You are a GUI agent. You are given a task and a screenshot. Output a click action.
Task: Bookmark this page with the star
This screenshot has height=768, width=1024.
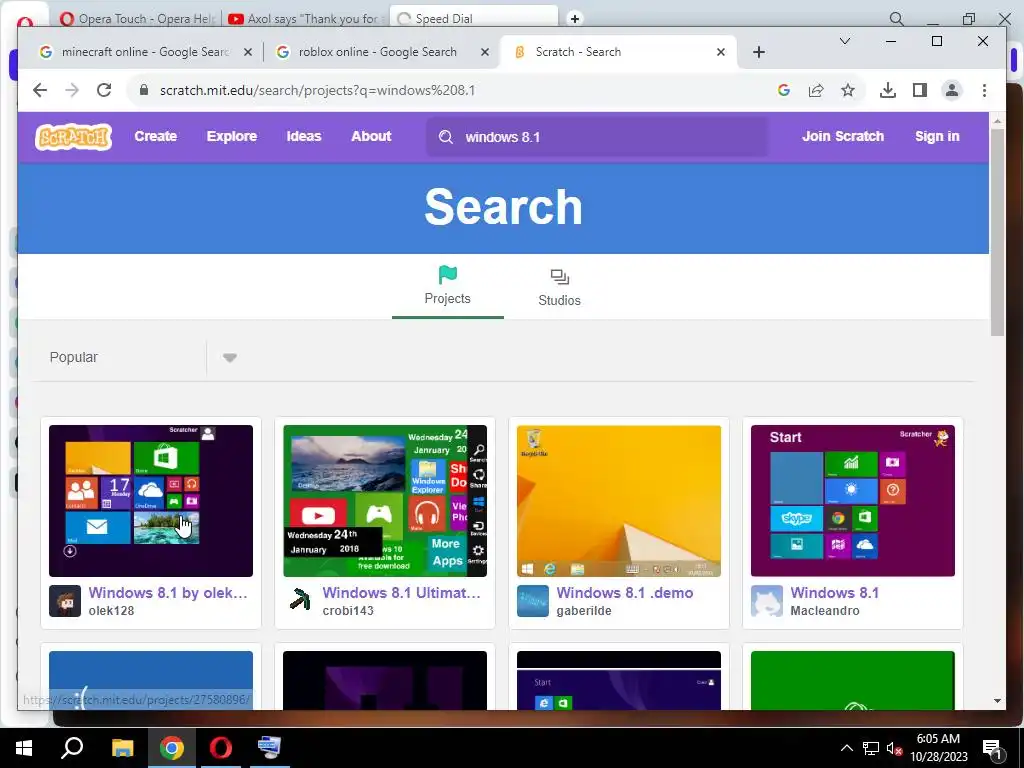pos(848,90)
